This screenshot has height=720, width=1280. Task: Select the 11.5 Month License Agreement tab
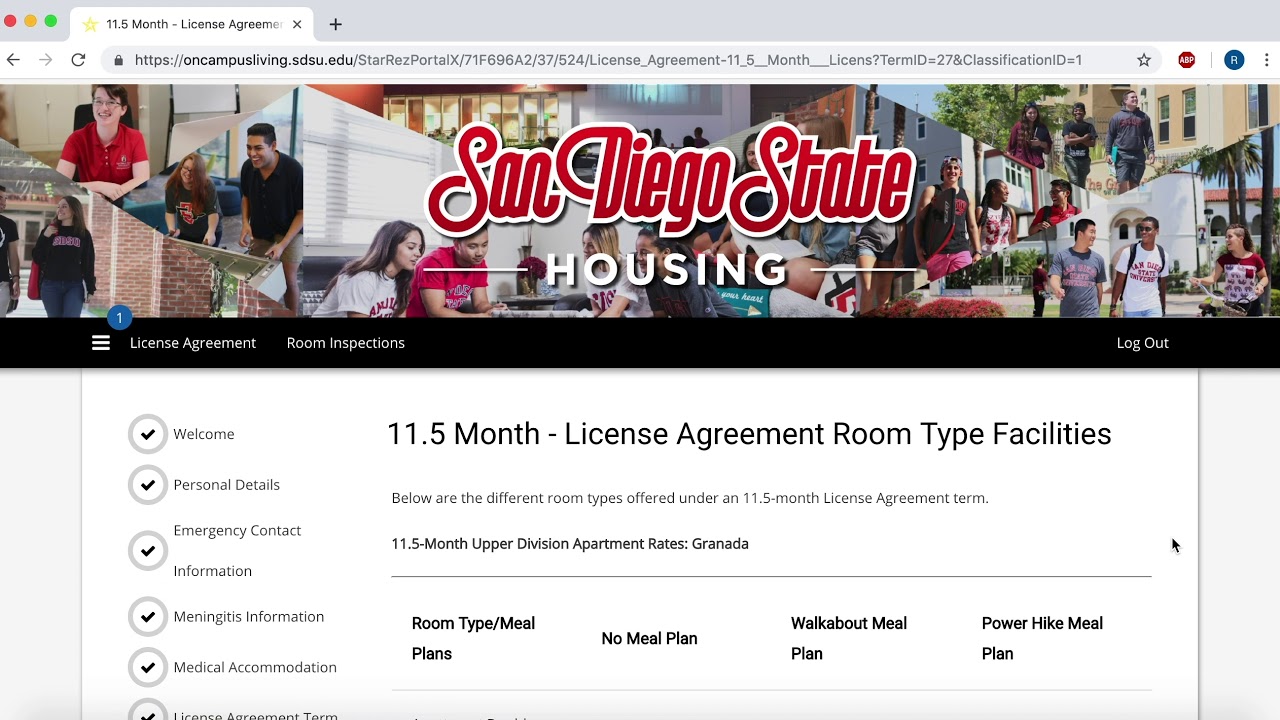[x=192, y=24]
